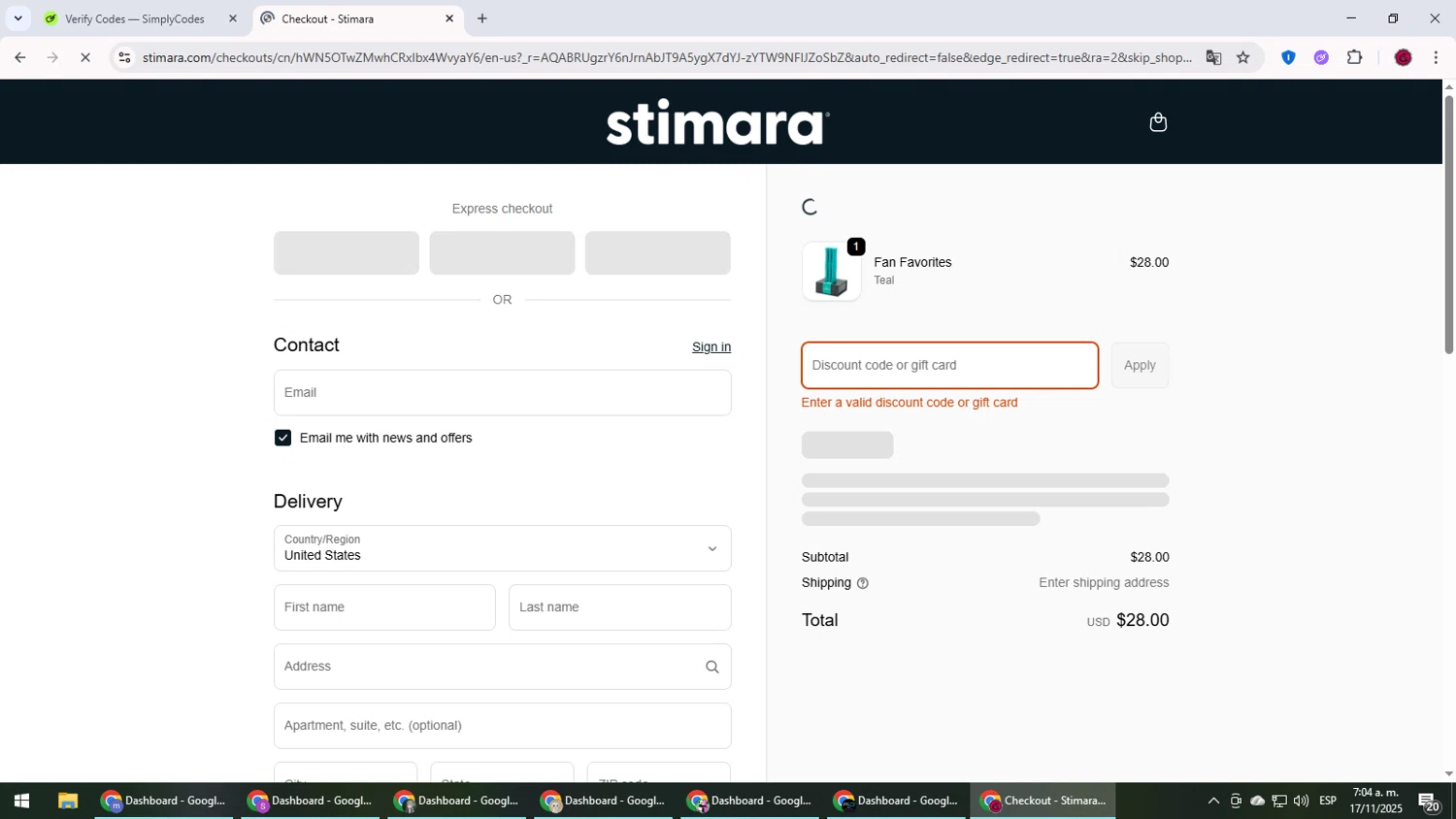This screenshot has width=1456, height=819.
Task: Open the Extensions puzzle icon
Action: point(1354,57)
